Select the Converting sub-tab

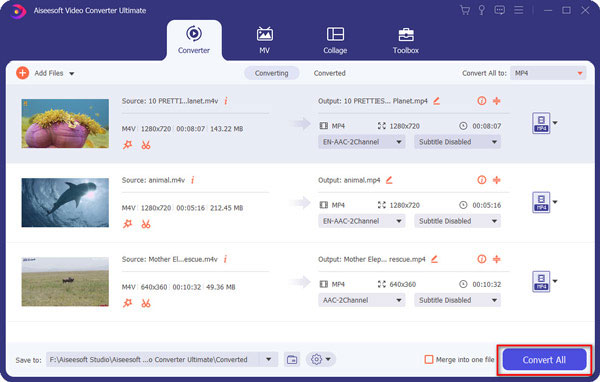tap(272, 73)
